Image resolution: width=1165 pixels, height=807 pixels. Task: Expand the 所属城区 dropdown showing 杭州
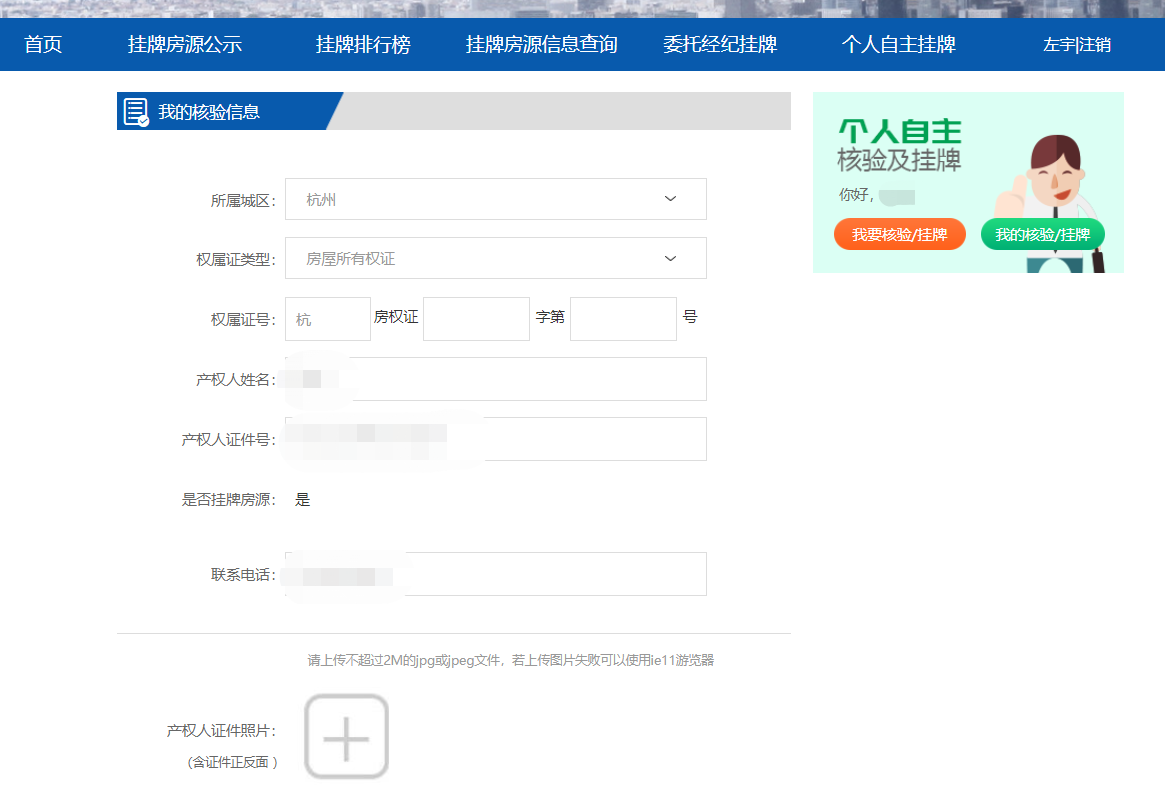(496, 199)
